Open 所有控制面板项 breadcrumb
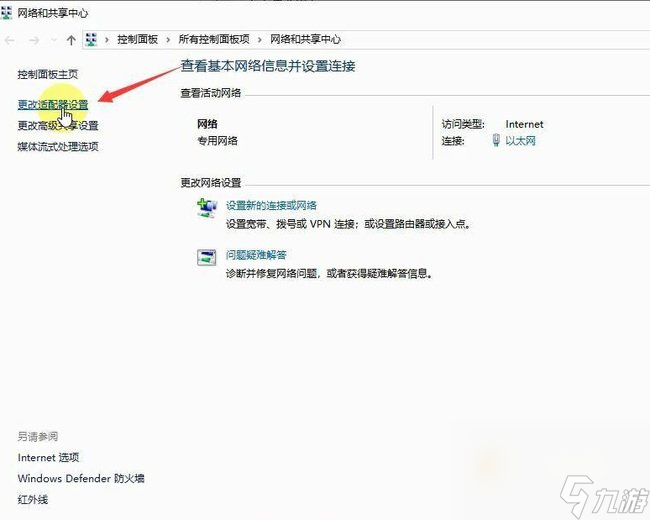This screenshot has height=520, width=650. [214, 39]
